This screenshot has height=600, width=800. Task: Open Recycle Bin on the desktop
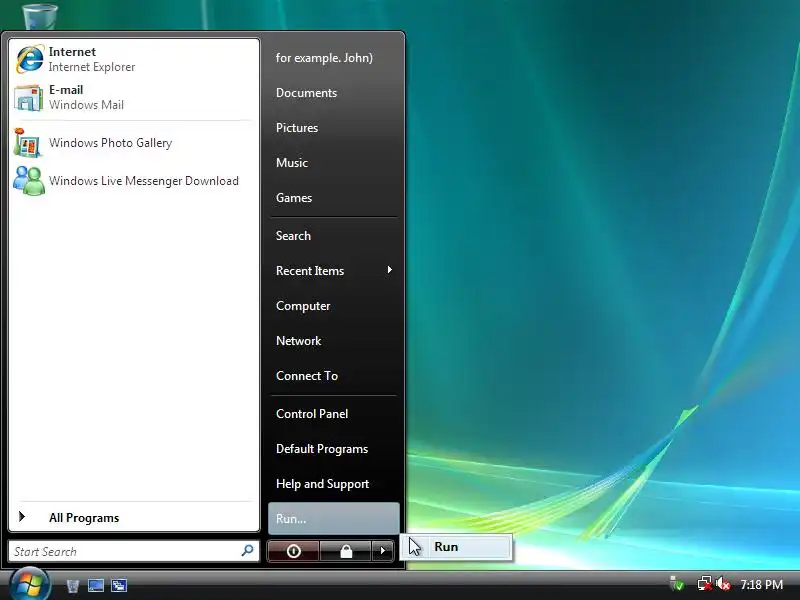coord(40,15)
